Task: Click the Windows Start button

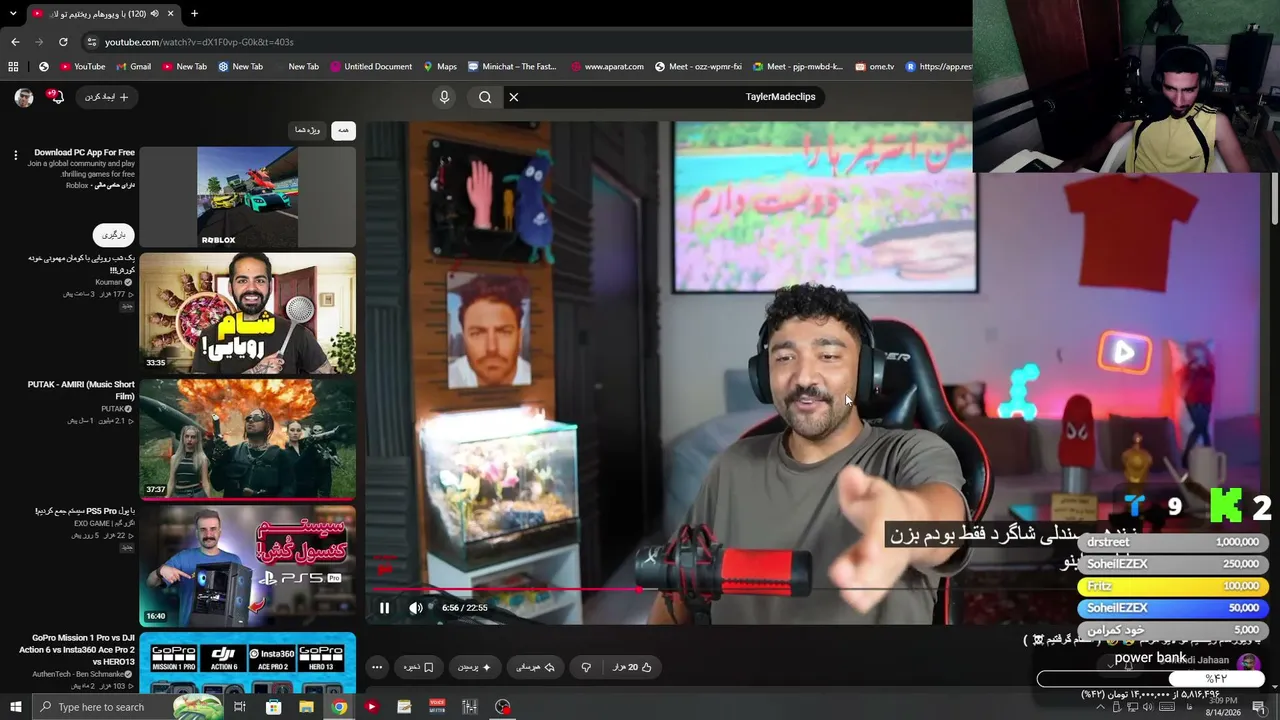Action: (15, 707)
